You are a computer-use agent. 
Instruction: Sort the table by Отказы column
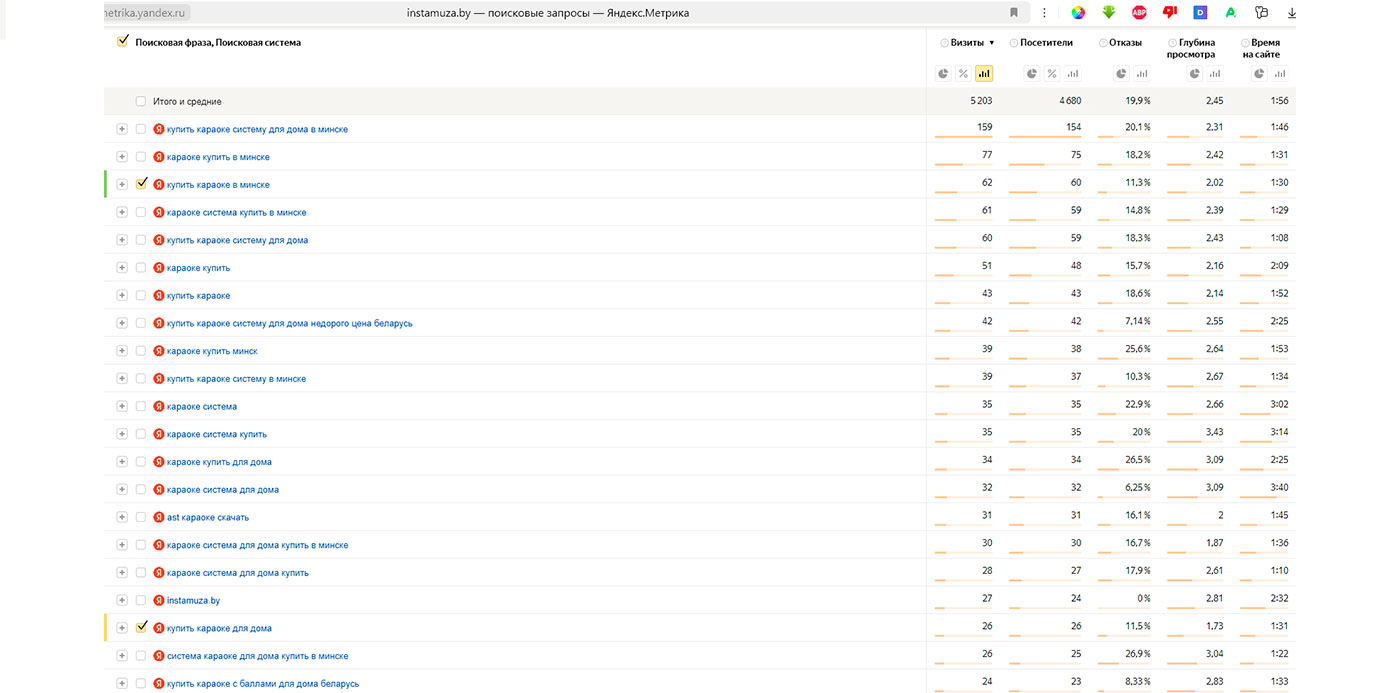(1126, 43)
